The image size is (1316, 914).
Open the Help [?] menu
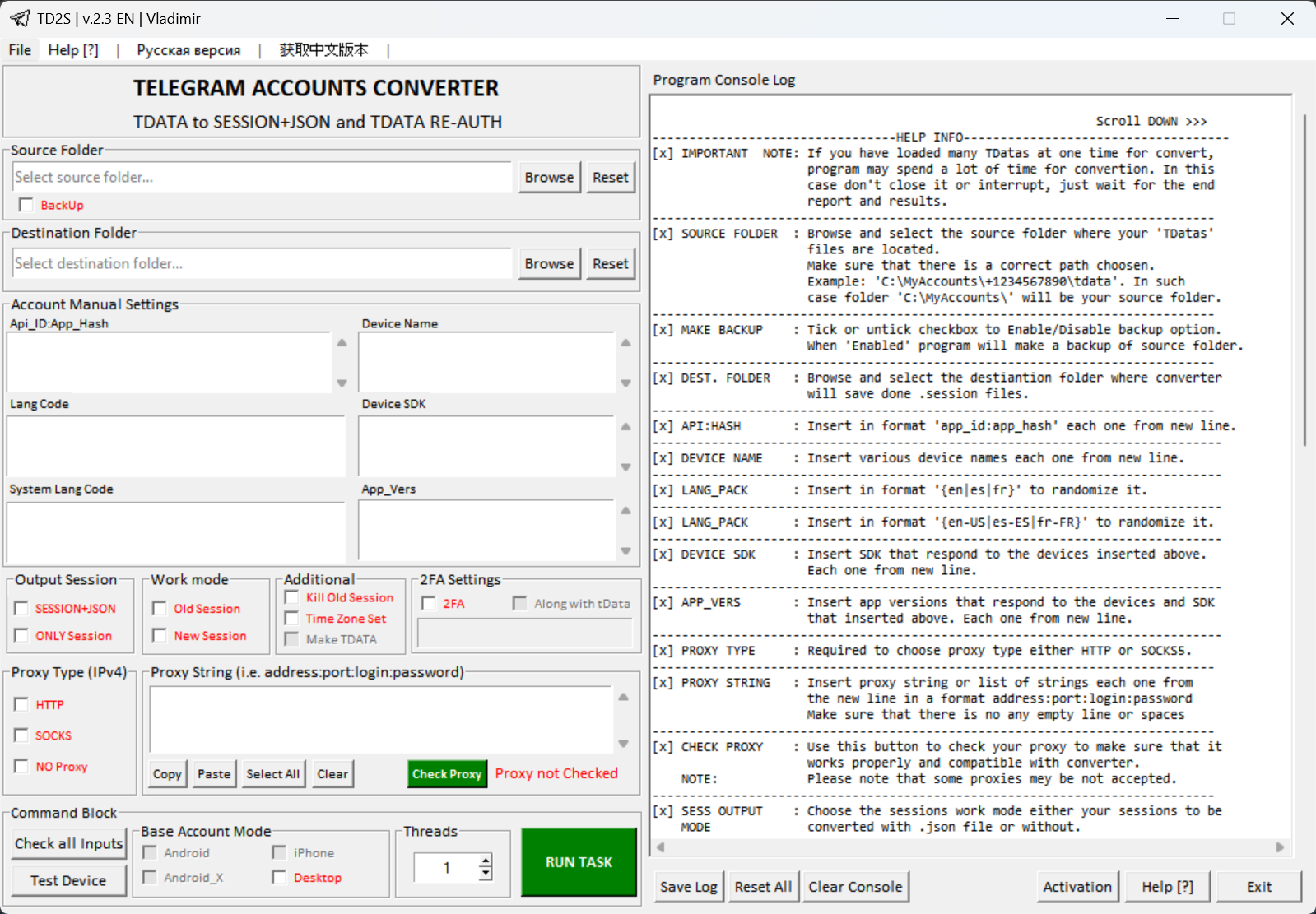pyautogui.click(x=73, y=50)
